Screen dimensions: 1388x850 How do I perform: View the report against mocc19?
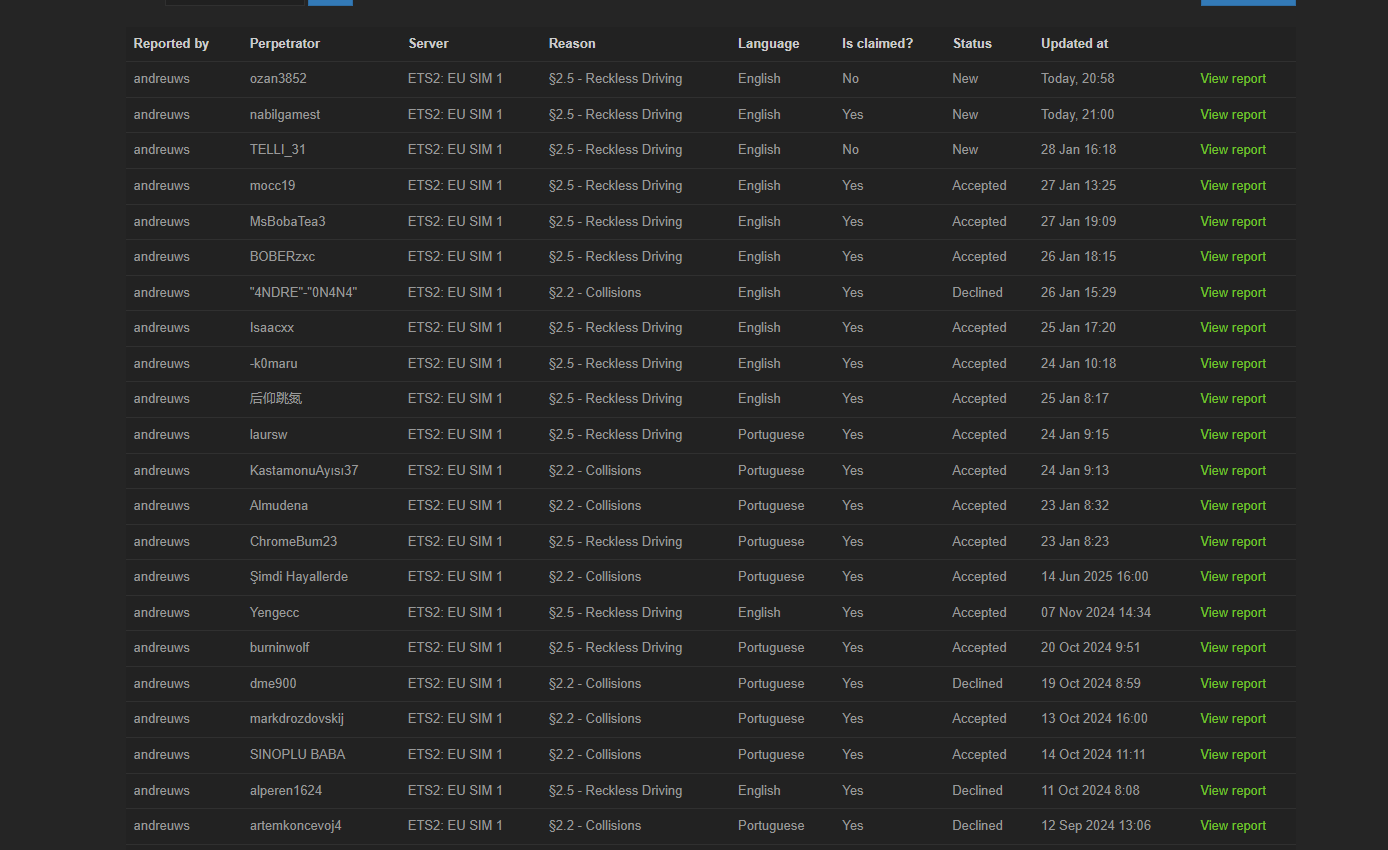(1232, 186)
